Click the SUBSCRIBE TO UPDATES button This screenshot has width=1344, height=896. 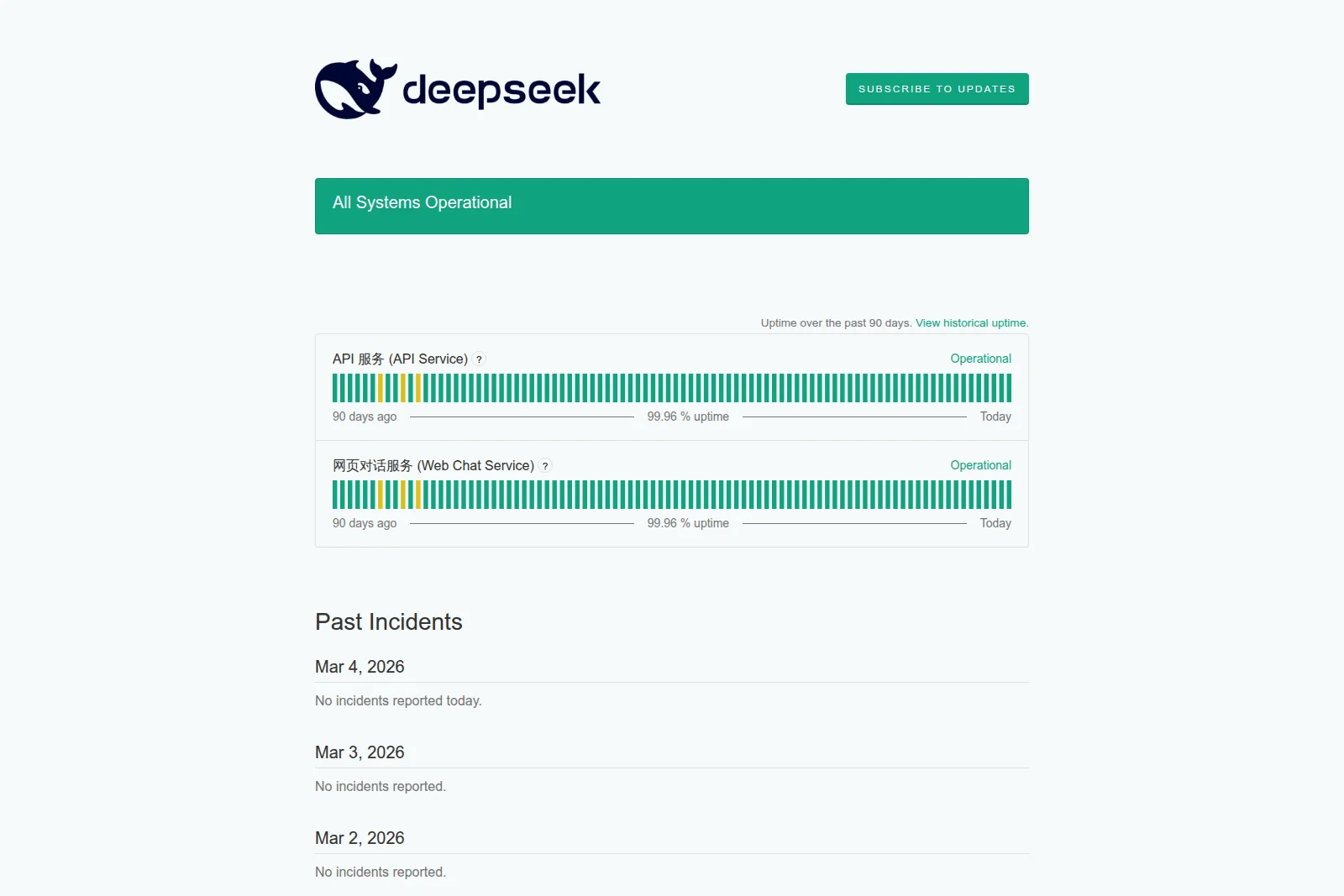click(937, 88)
